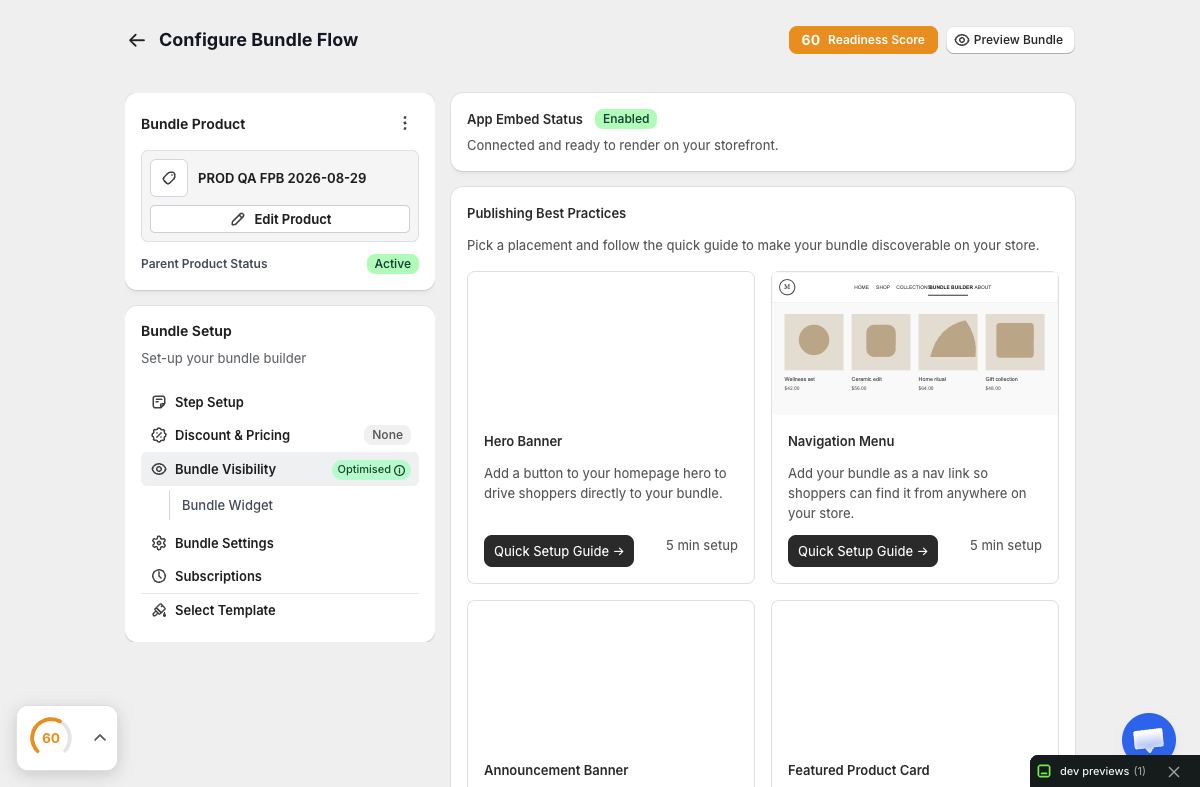The width and height of the screenshot is (1200, 787).
Task: Click the 60 Readiness Score button
Action: (x=863, y=40)
